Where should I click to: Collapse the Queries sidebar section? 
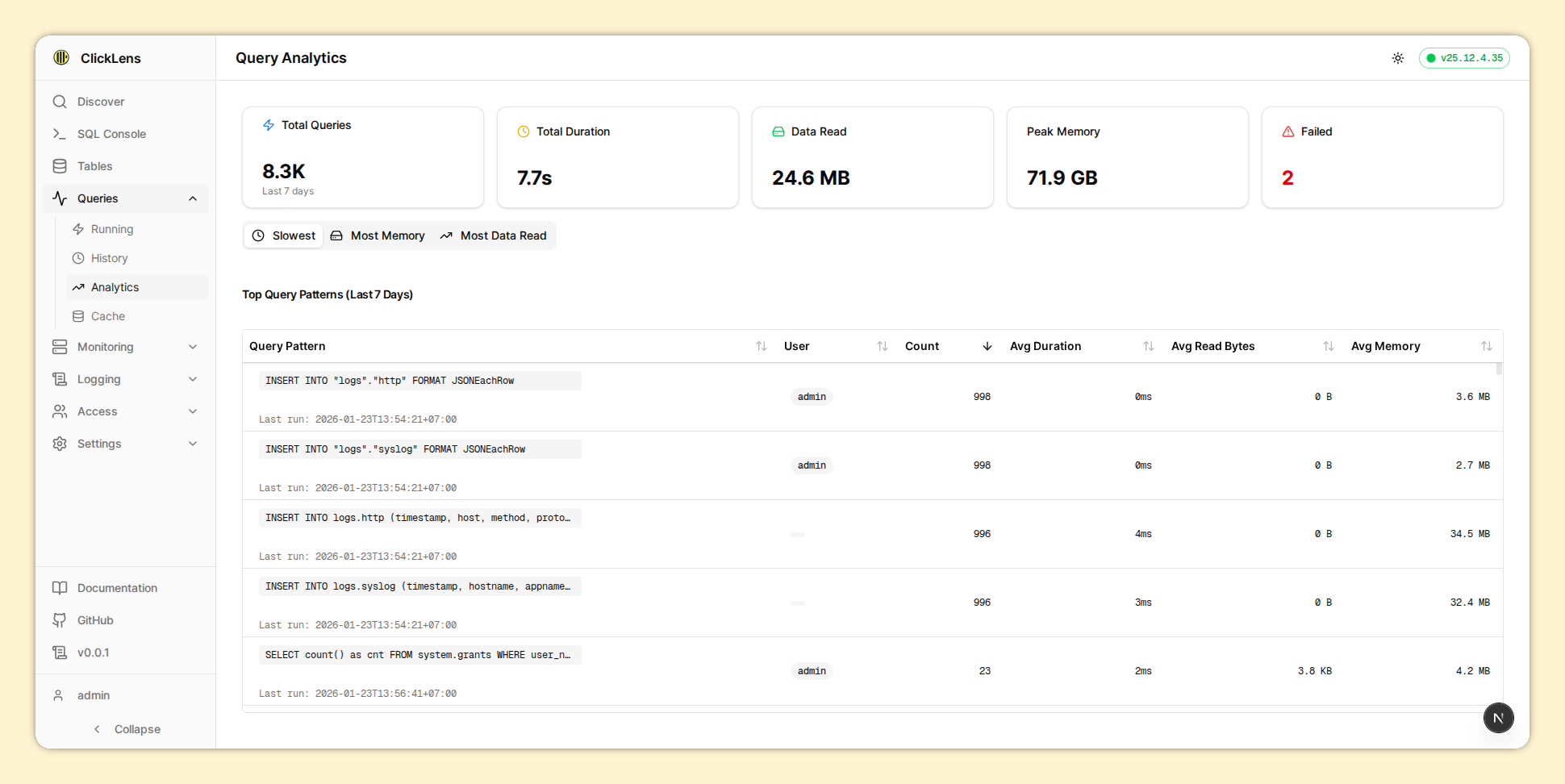193,198
